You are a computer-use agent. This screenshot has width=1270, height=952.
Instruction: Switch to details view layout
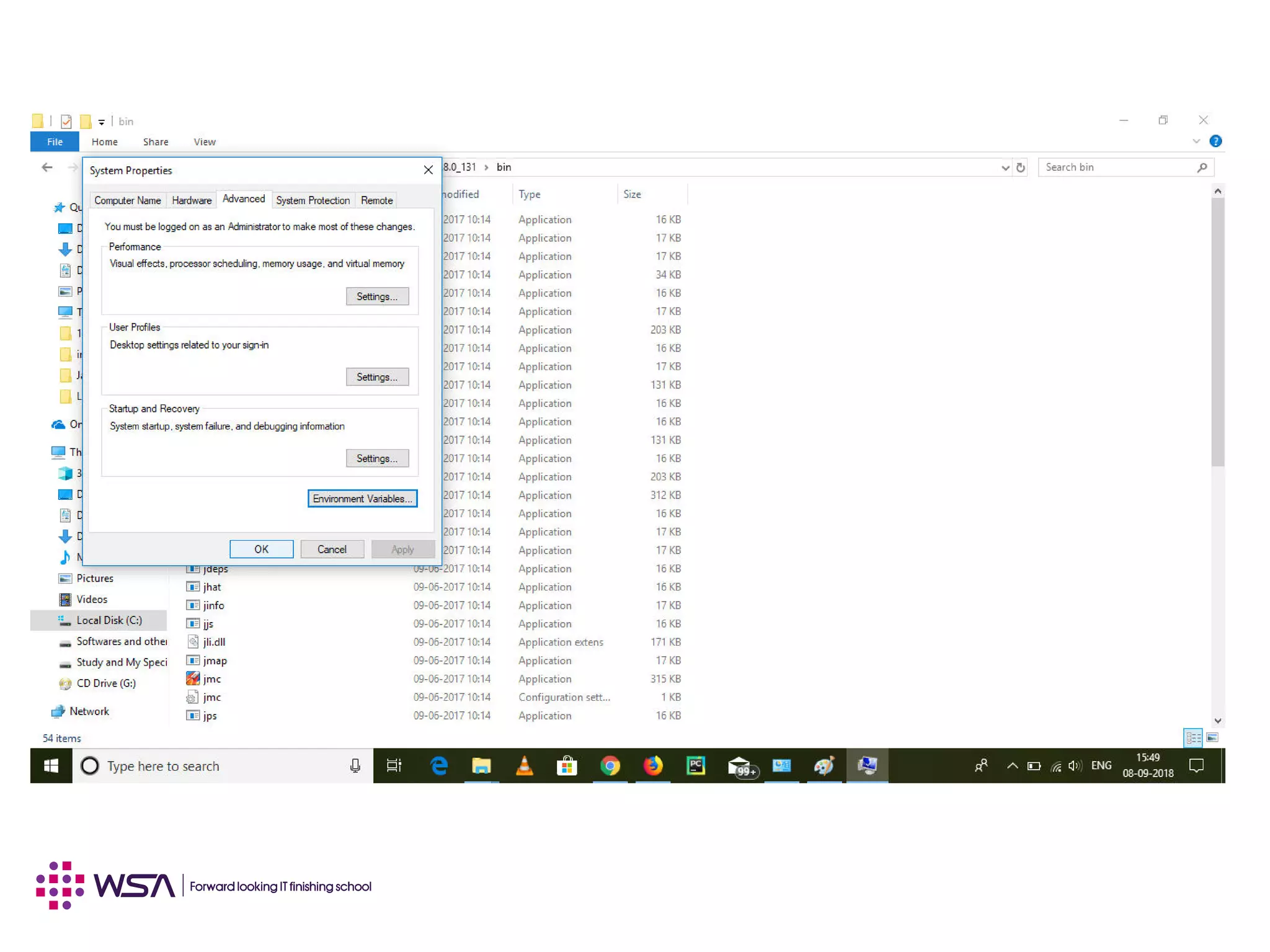[x=1193, y=738]
